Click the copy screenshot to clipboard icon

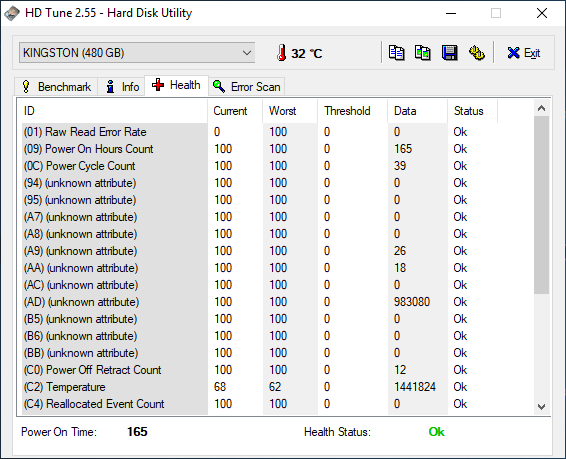423,53
